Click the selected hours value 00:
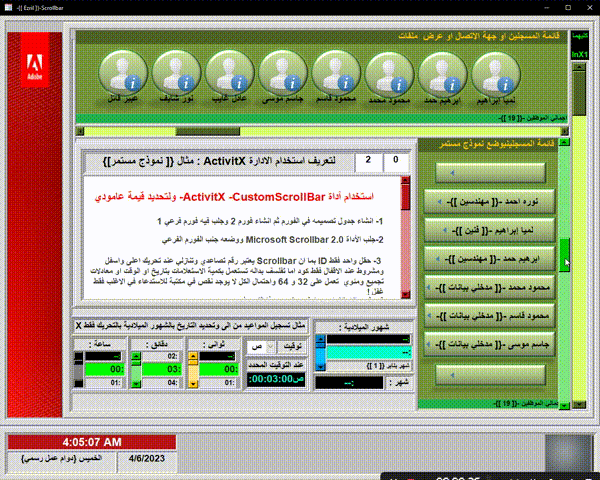 [104, 370]
